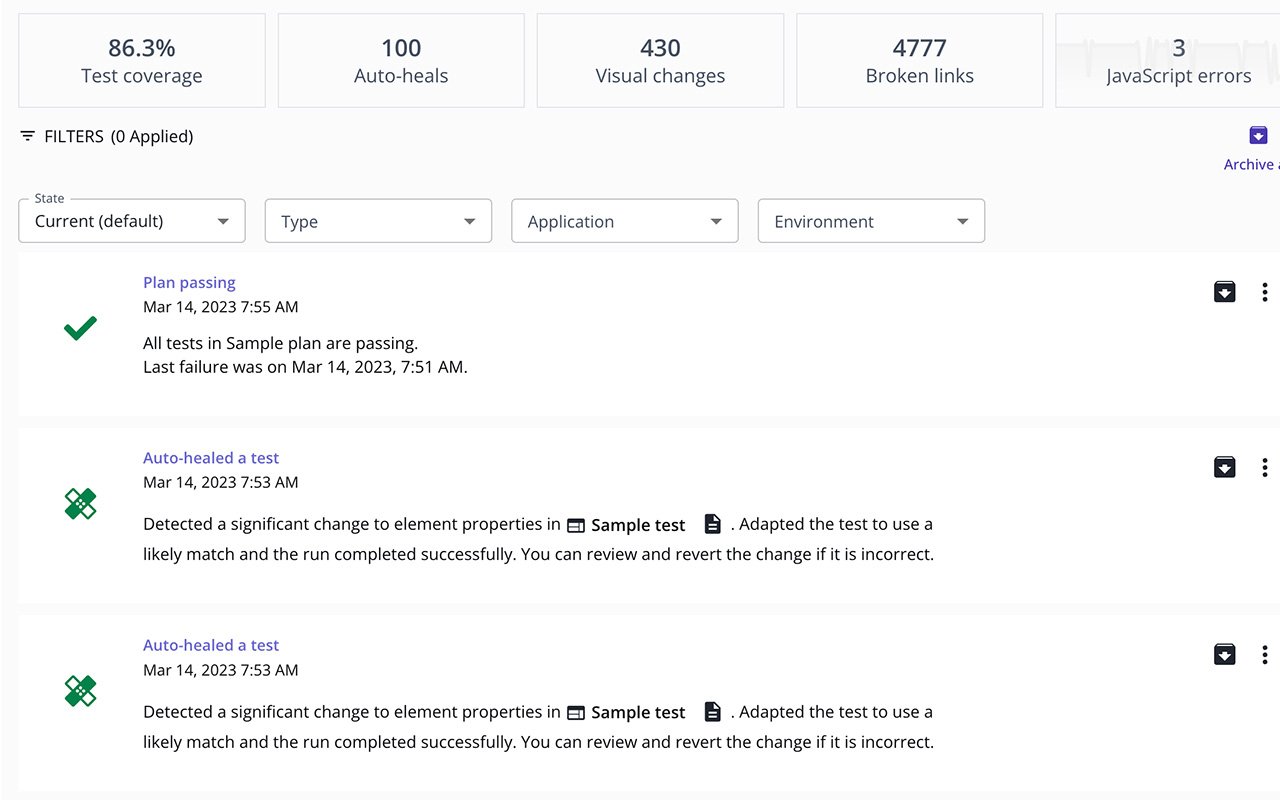Expand the Type dropdown
1280x800 pixels.
coord(378,221)
